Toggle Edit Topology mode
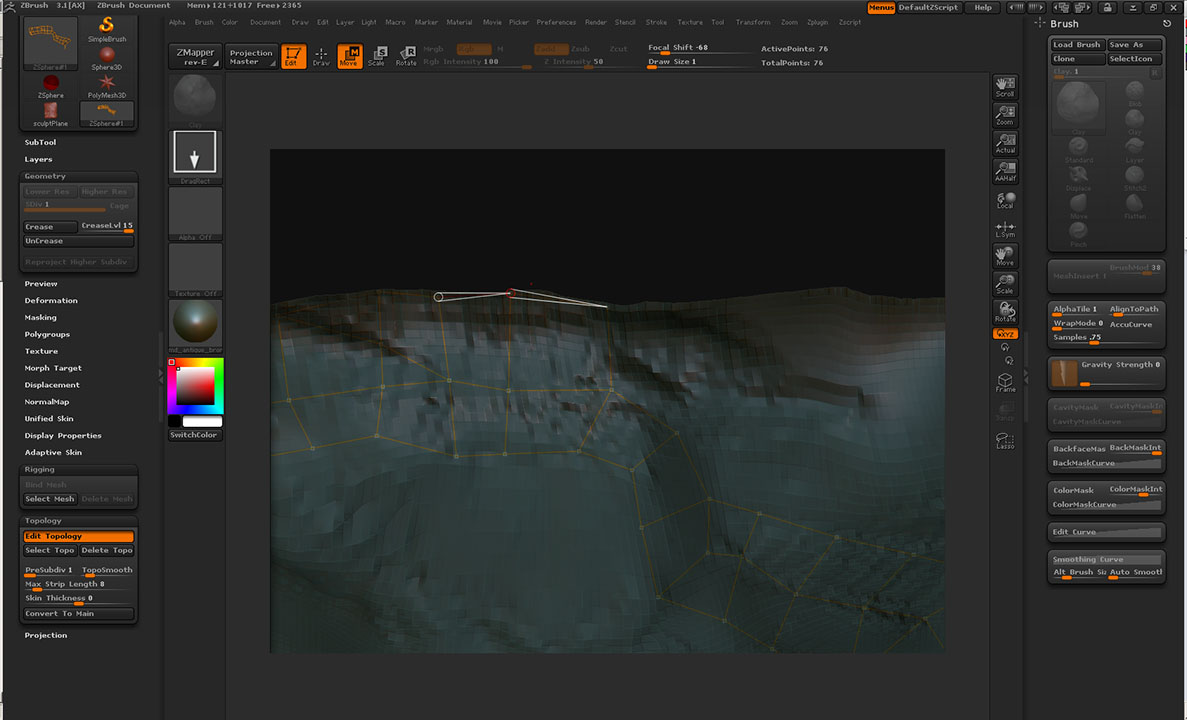The image size is (1187, 720). pyautogui.click(x=78, y=537)
